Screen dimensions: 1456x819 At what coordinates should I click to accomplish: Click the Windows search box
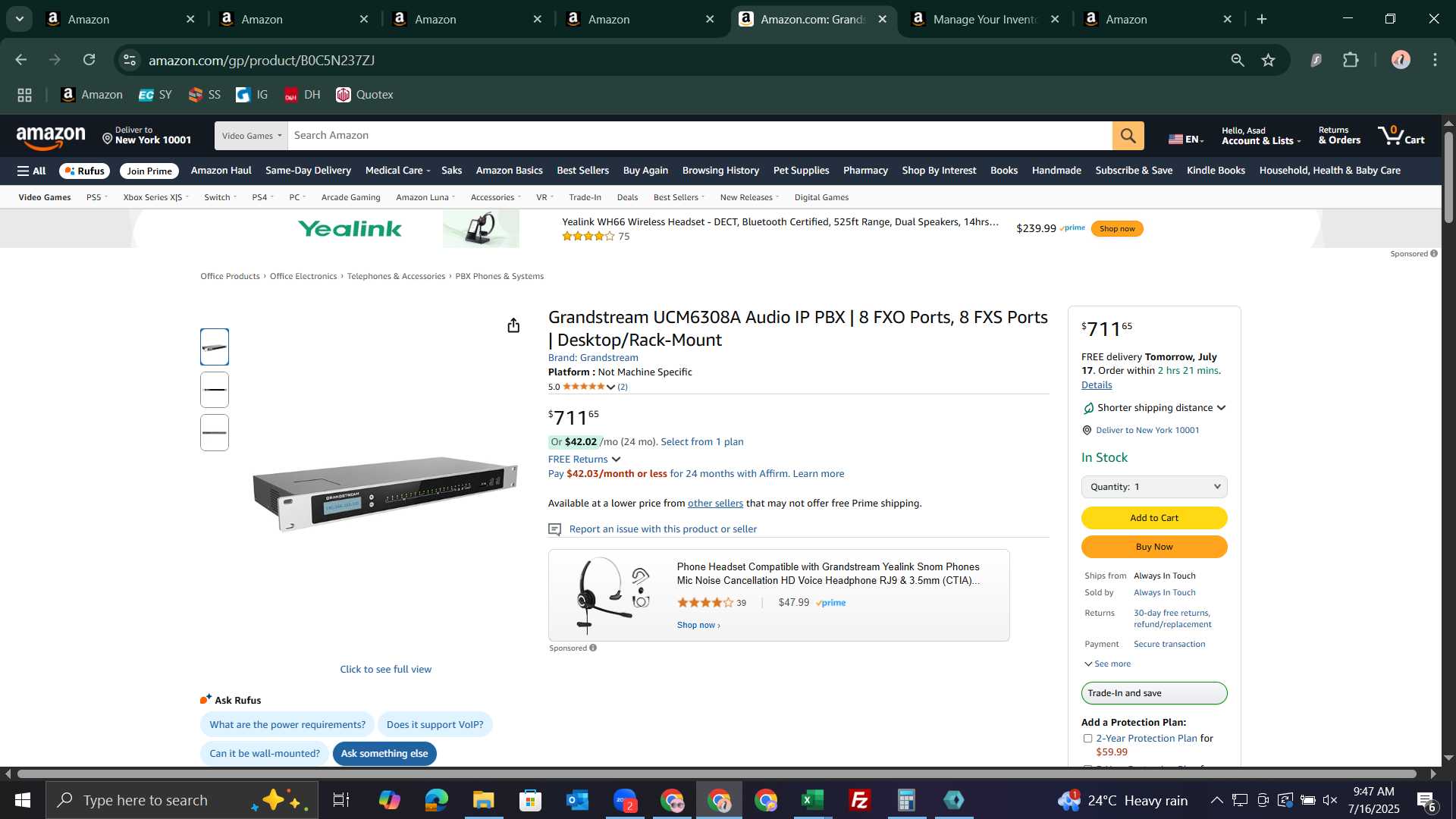182,800
